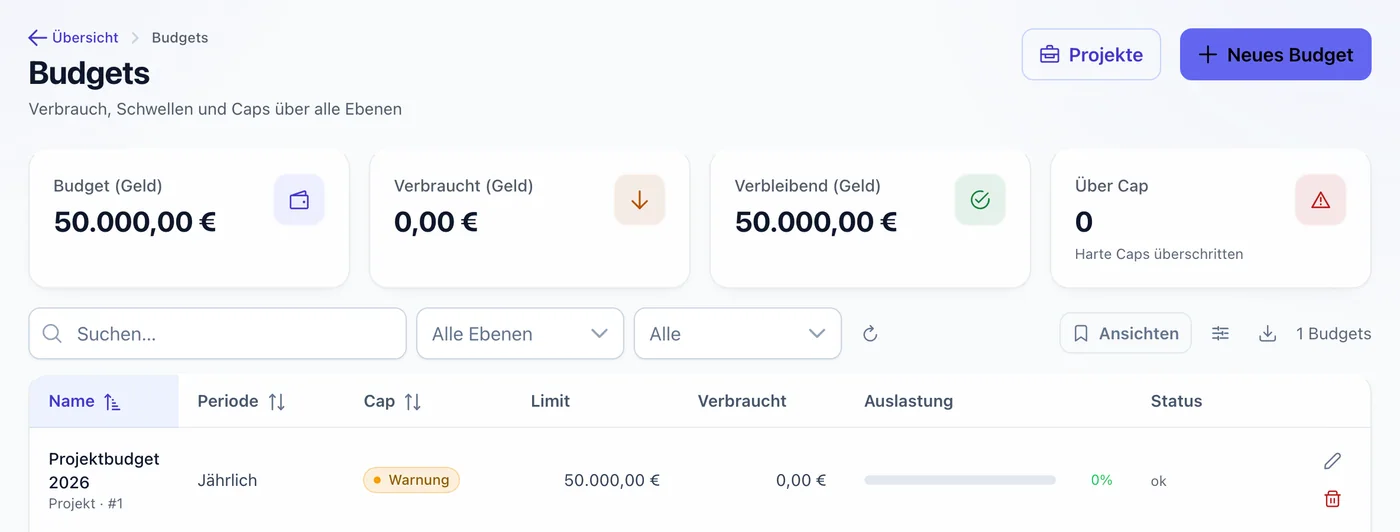This screenshot has height=532, width=1400.
Task: Open the Ansichten saved views menu
Action: 1126,334
